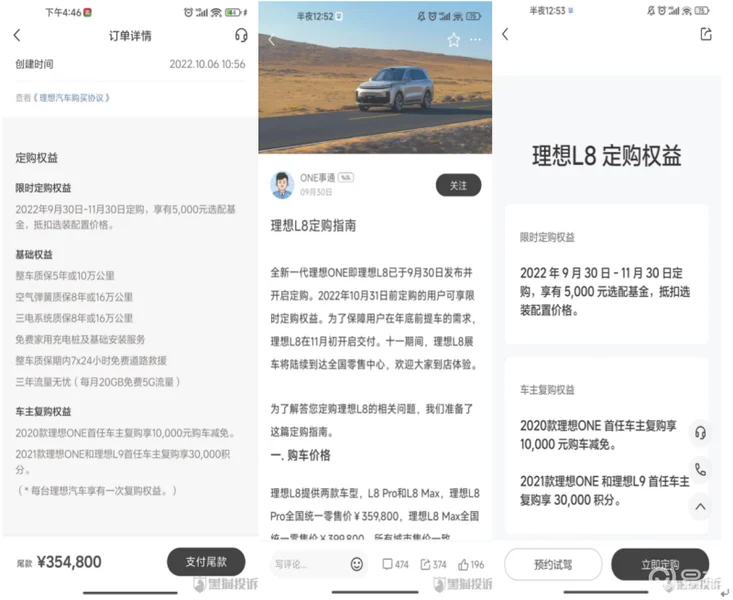This screenshot has height=600, width=733.
Task: Select the 基础权益 heading in order details
Action: 34,255
